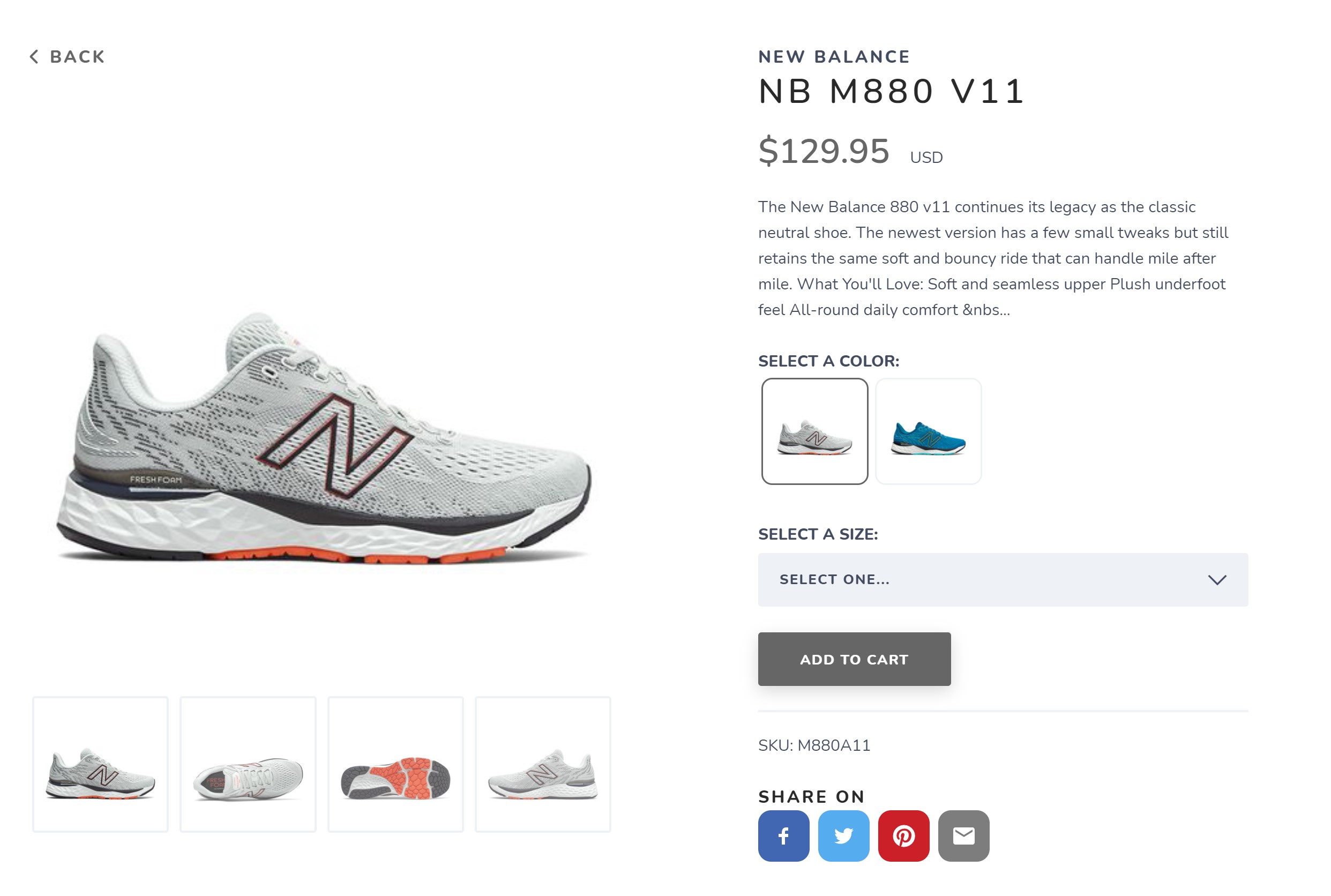1331x896 pixels.
Task: Share the product via email icon
Action: point(963,835)
